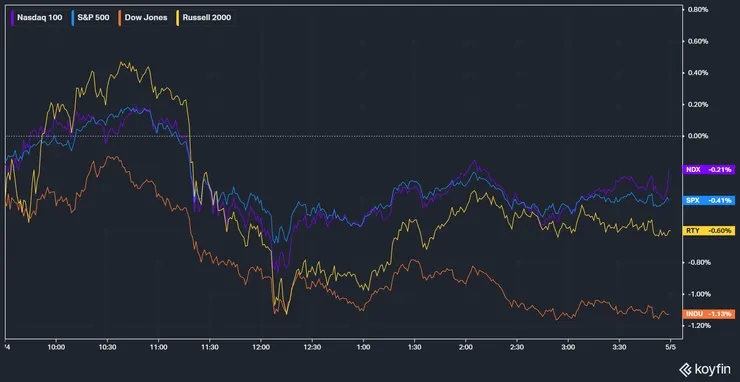Select the RTY -0.60% price label
The height and width of the screenshot is (382, 740).
[x=709, y=231]
